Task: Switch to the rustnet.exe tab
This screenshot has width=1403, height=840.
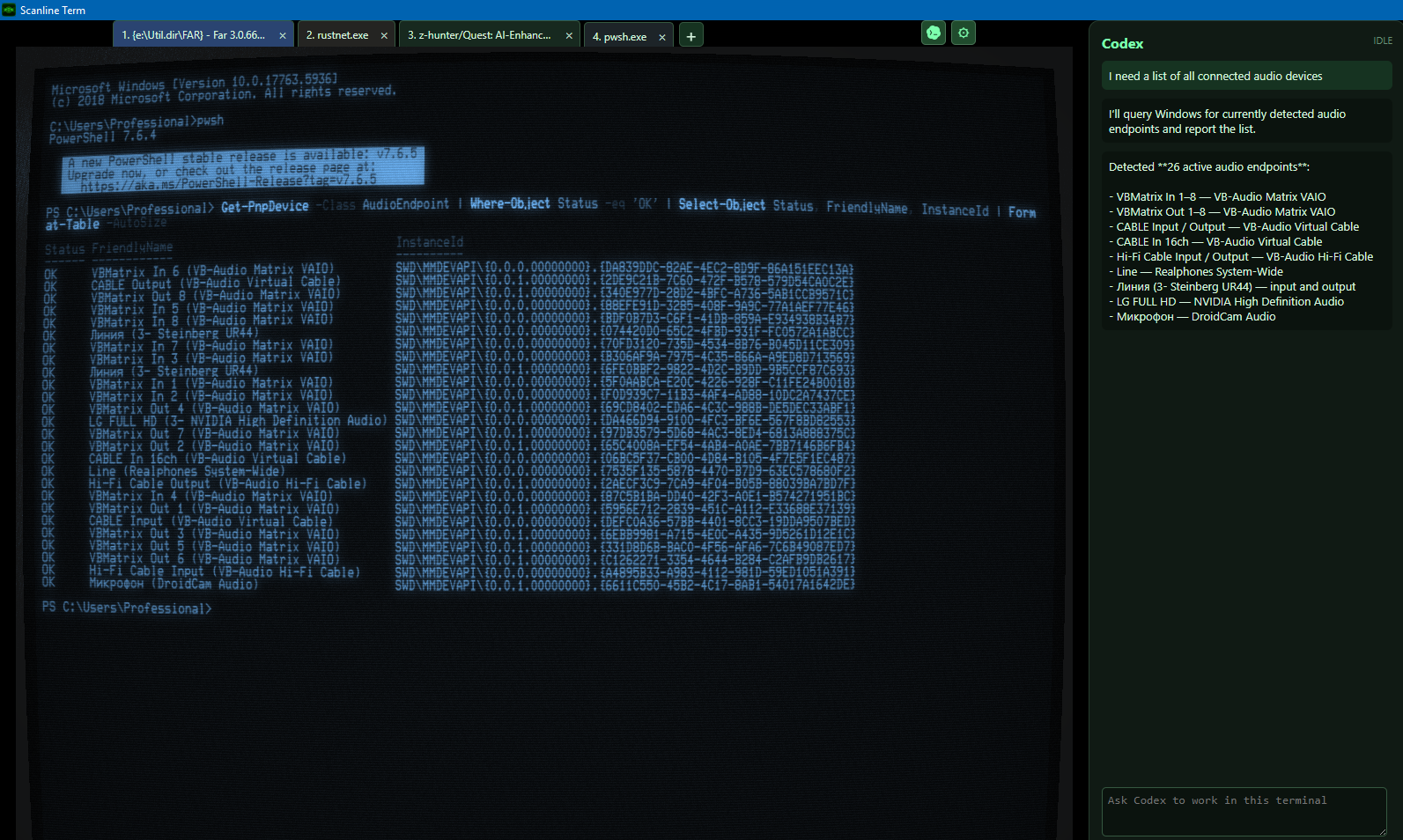Action: (x=346, y=35)
